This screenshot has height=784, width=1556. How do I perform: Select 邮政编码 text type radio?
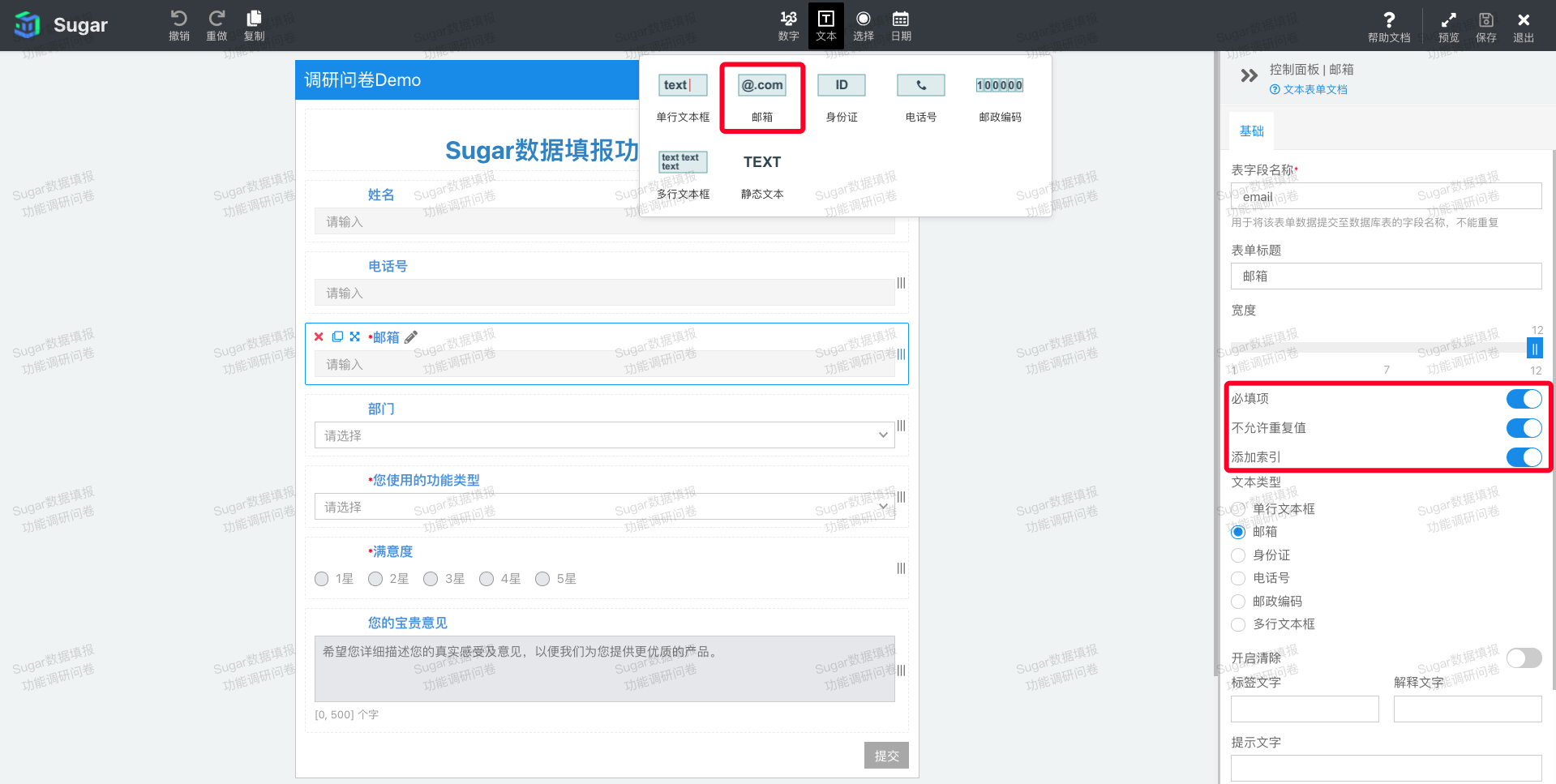tap(1237, 602)
